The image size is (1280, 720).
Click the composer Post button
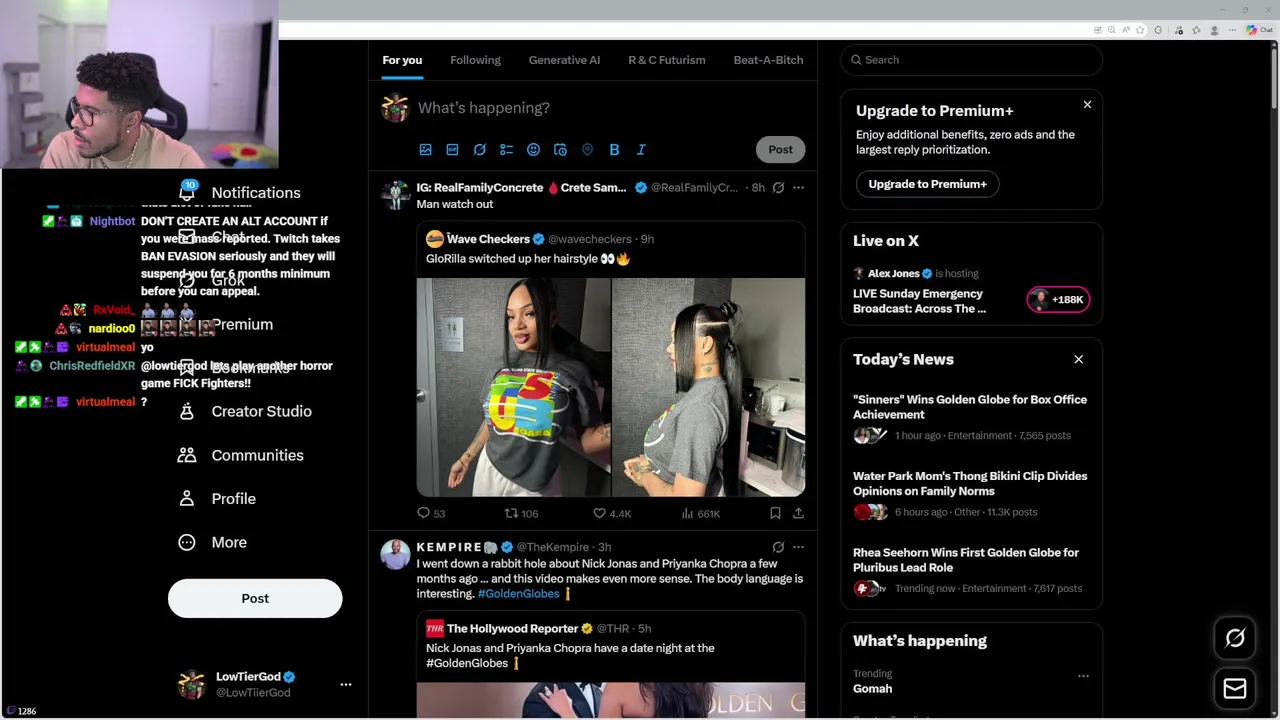pos(780,150)
